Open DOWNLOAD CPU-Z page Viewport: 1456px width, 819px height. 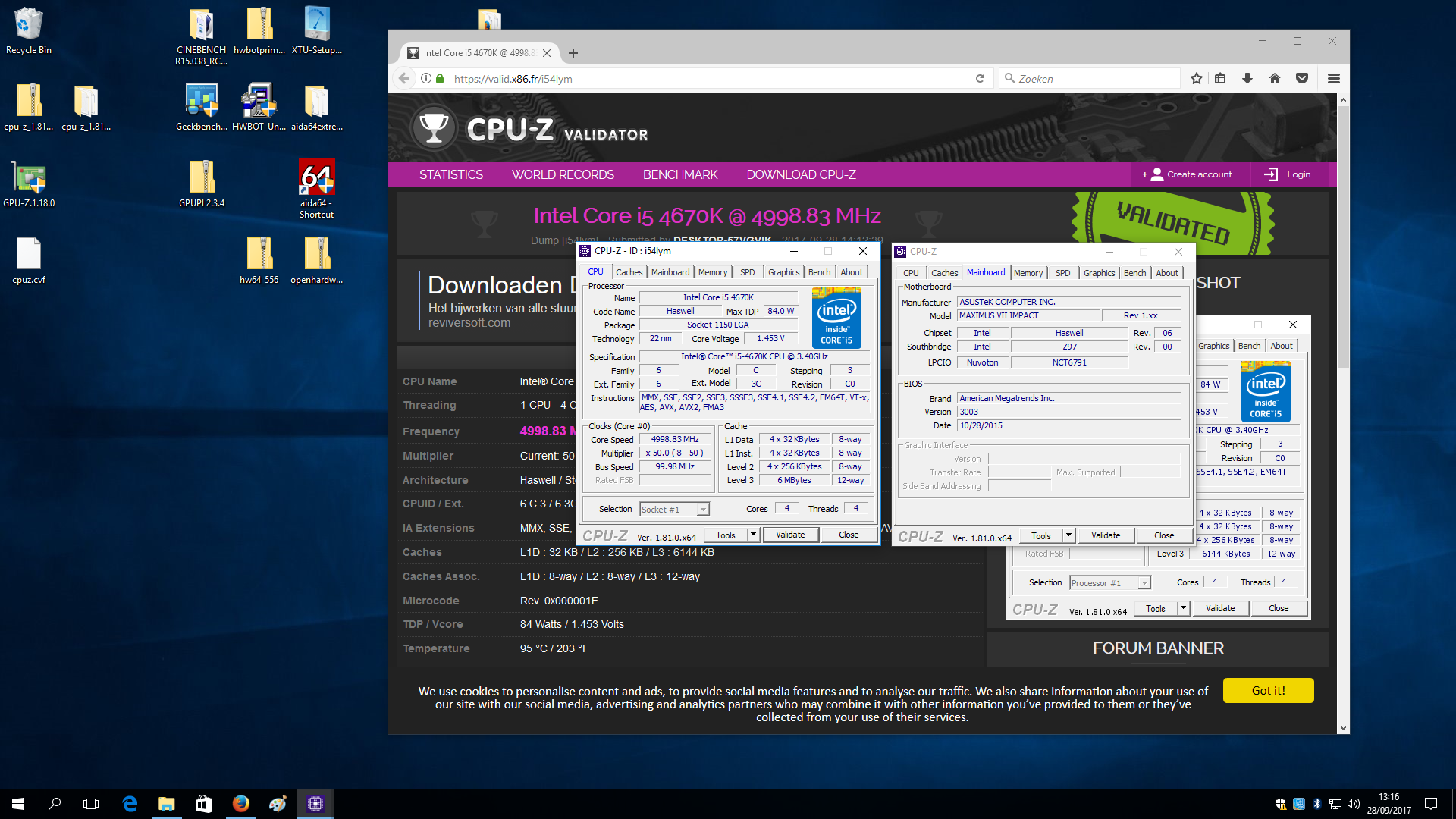point(801,174)
